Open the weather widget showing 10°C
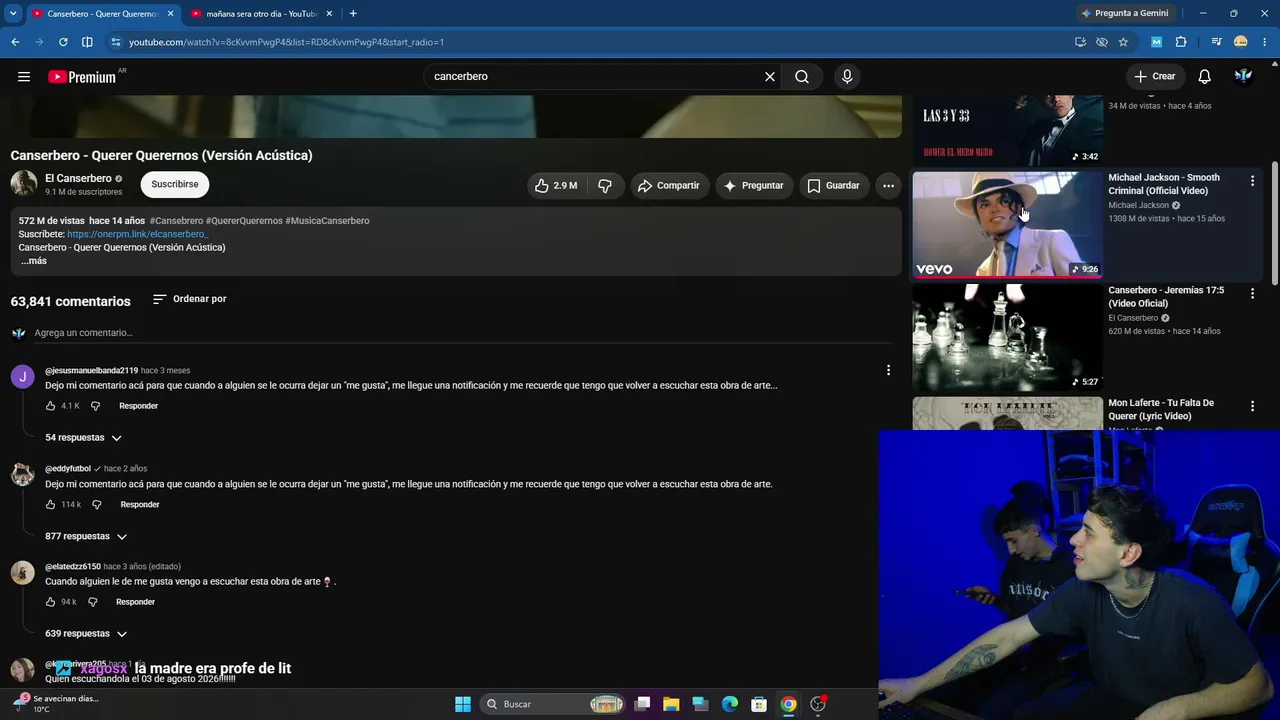 tap(55, 704)
